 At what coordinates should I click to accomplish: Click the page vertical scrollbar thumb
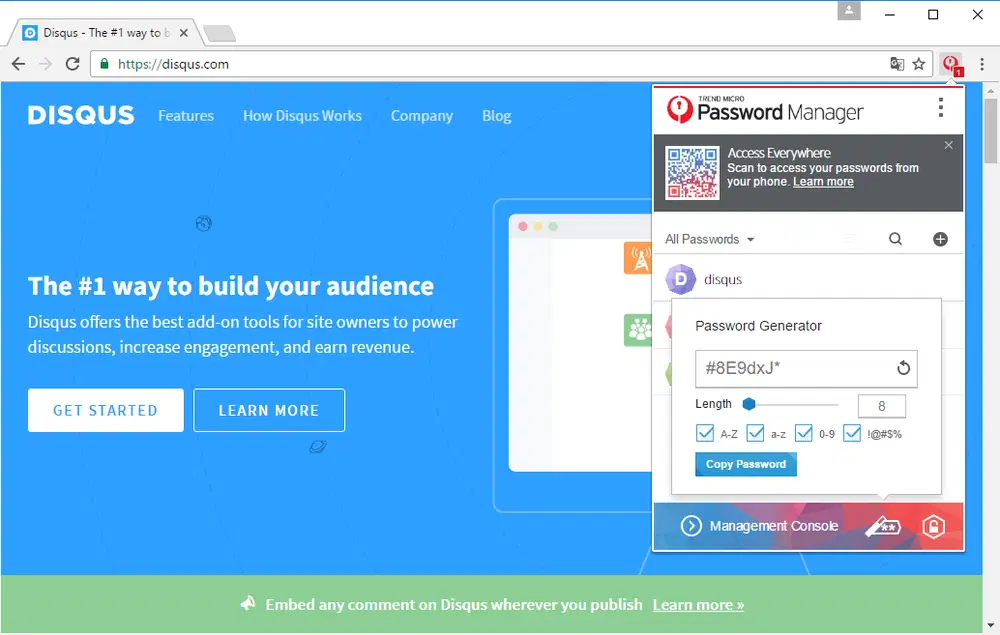(990, 131)
